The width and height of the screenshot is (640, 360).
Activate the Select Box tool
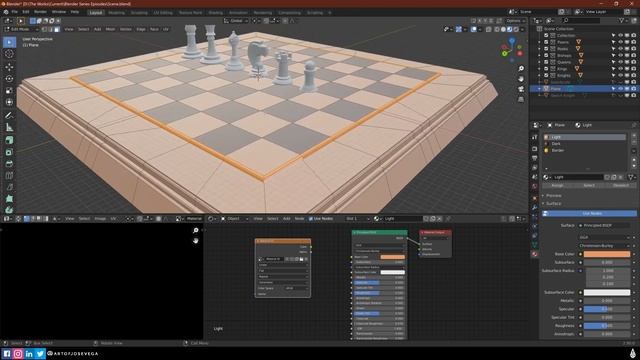[x=9, y=42]
